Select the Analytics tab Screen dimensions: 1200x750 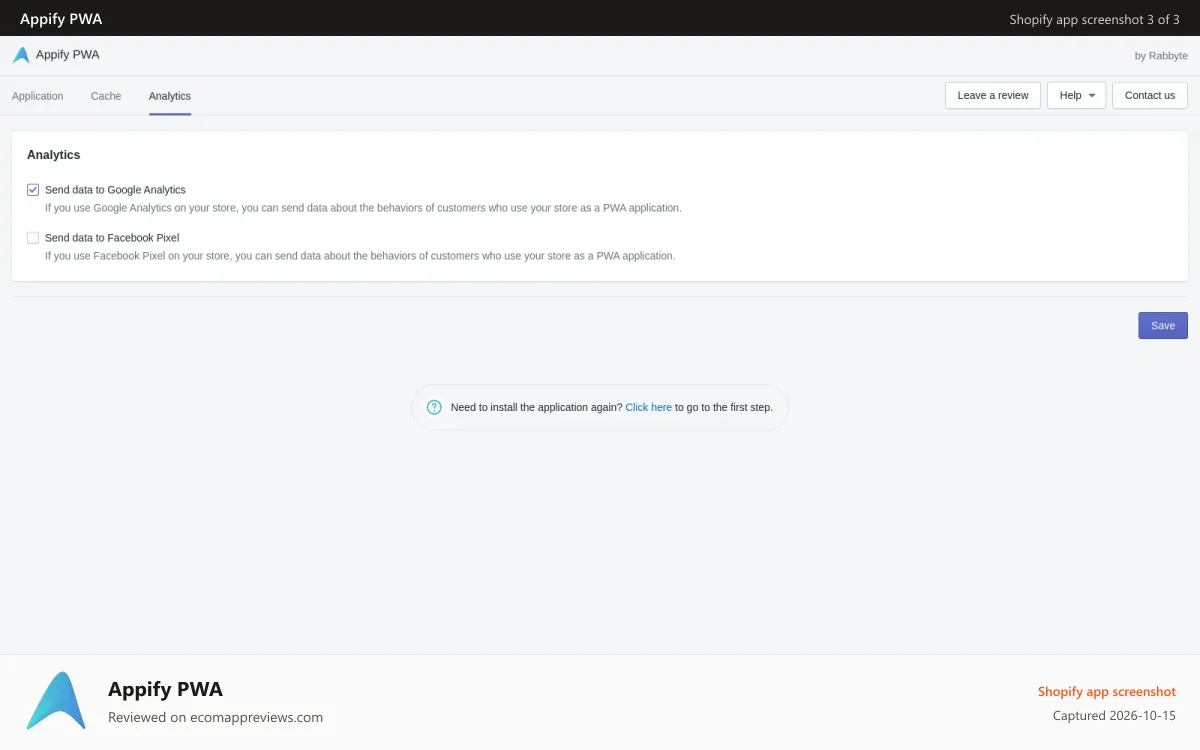[x=170, y=96]
